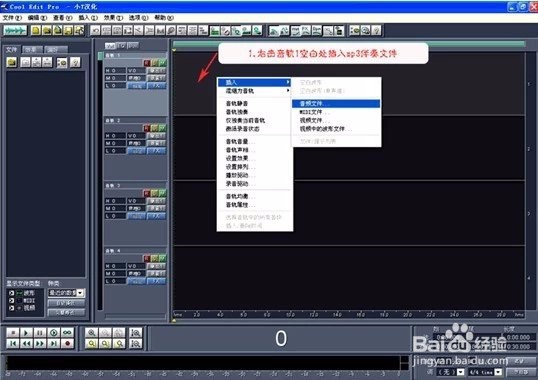Switch to the Vol tab above tracks
The image size is (538, 380).
110,45
